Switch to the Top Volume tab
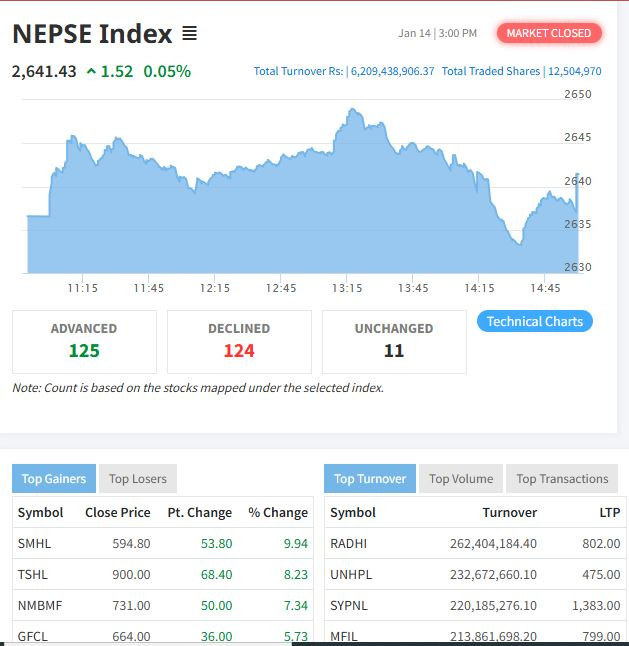The image size is (629, 646). 461,479
